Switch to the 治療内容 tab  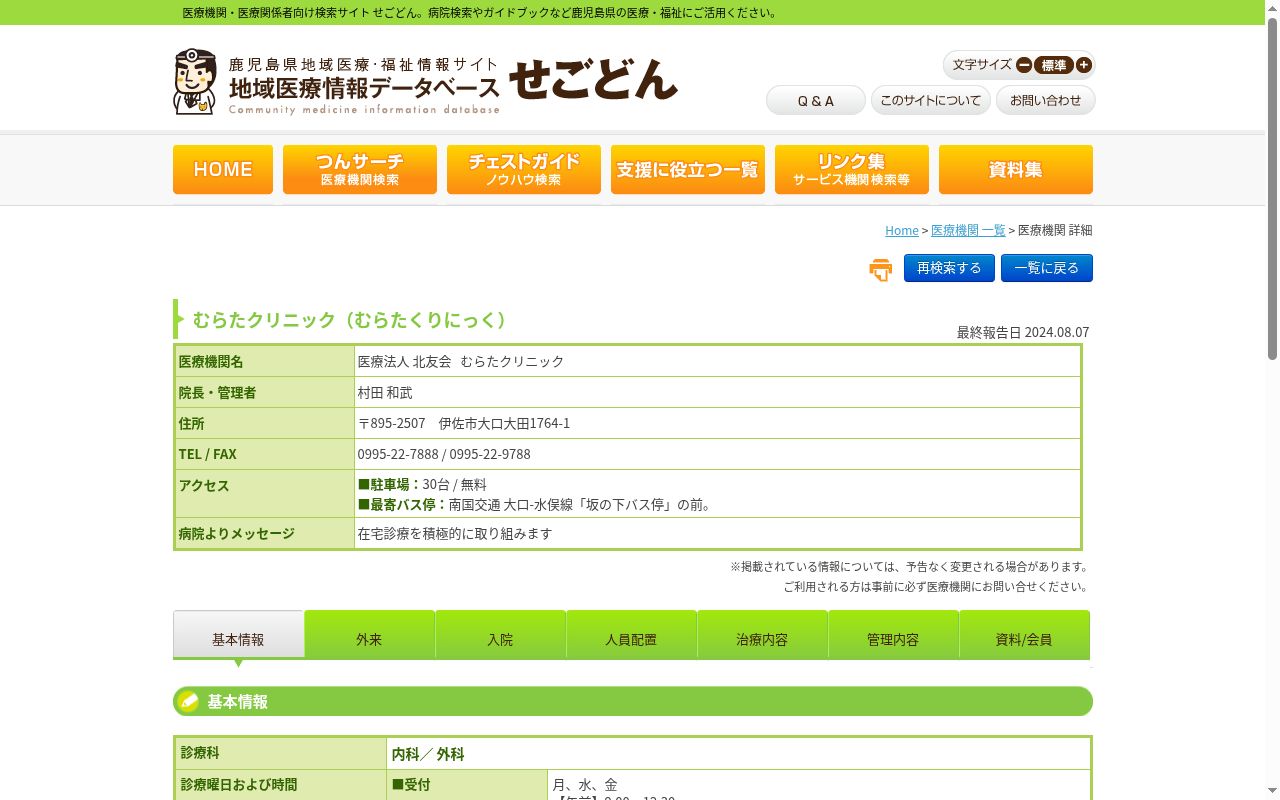762,635
